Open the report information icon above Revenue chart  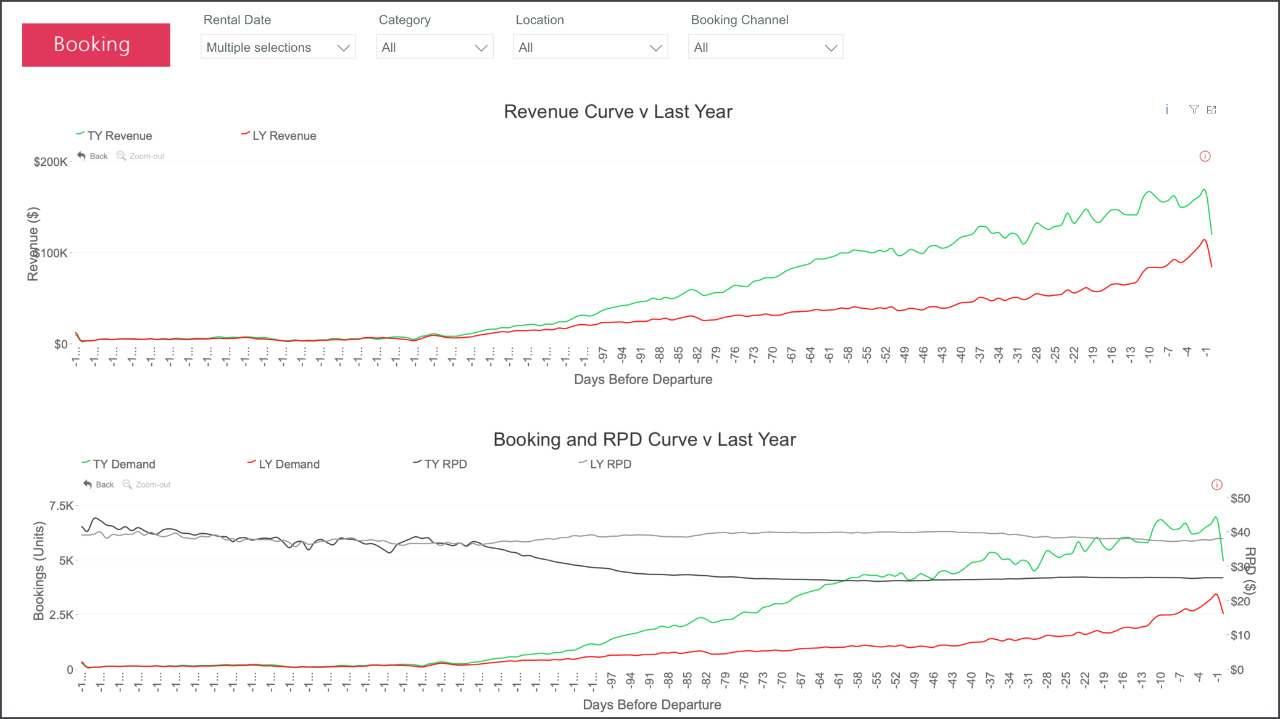tap(1167, 110)
